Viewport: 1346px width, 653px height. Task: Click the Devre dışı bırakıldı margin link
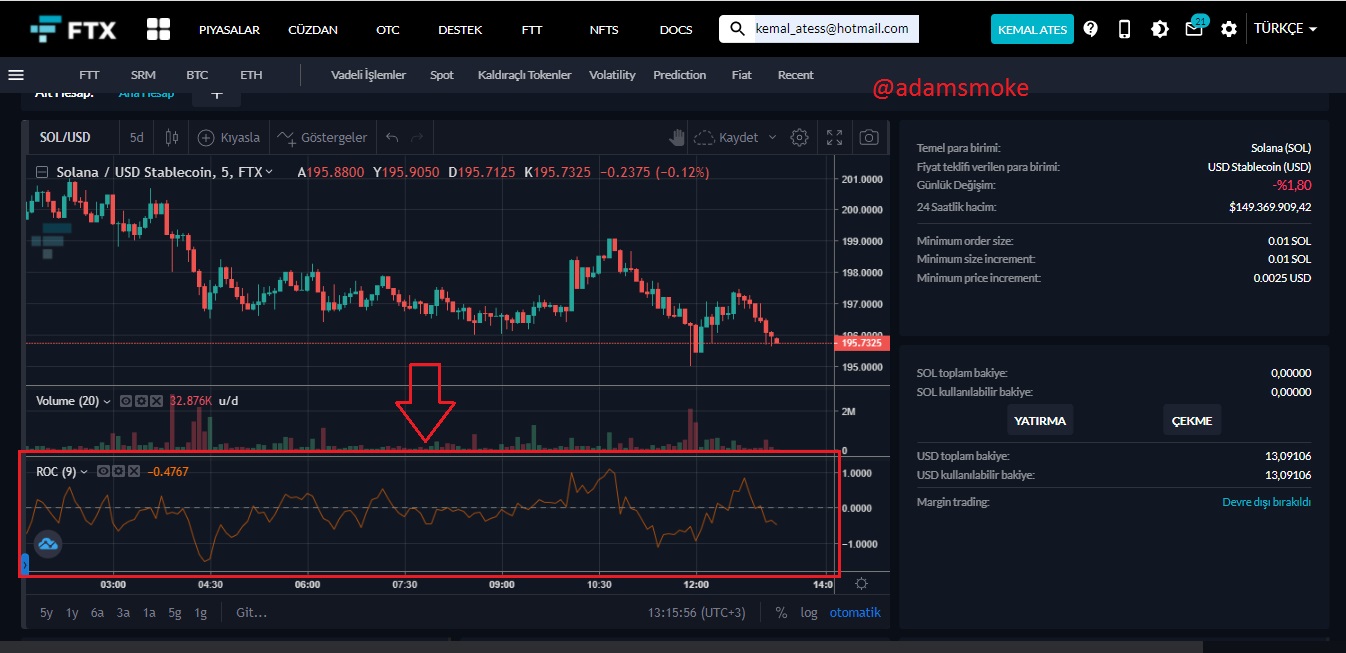click(x=1266, y=502)
